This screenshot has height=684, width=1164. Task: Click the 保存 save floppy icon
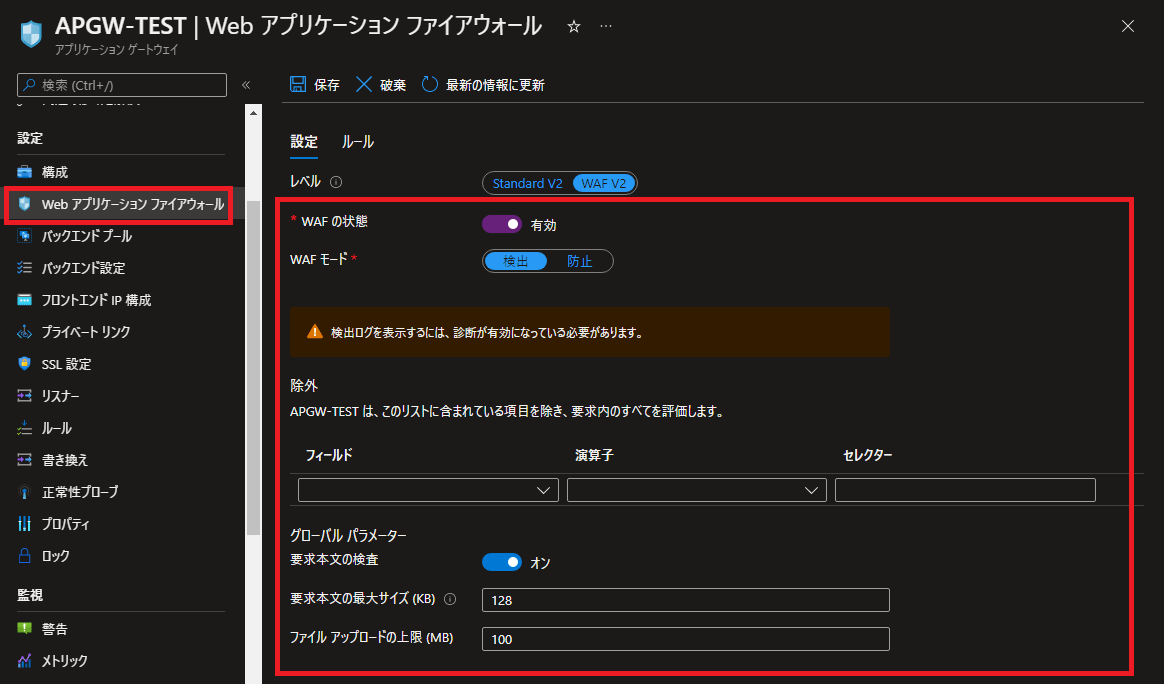pyautogui.click(x=298, y=84)
